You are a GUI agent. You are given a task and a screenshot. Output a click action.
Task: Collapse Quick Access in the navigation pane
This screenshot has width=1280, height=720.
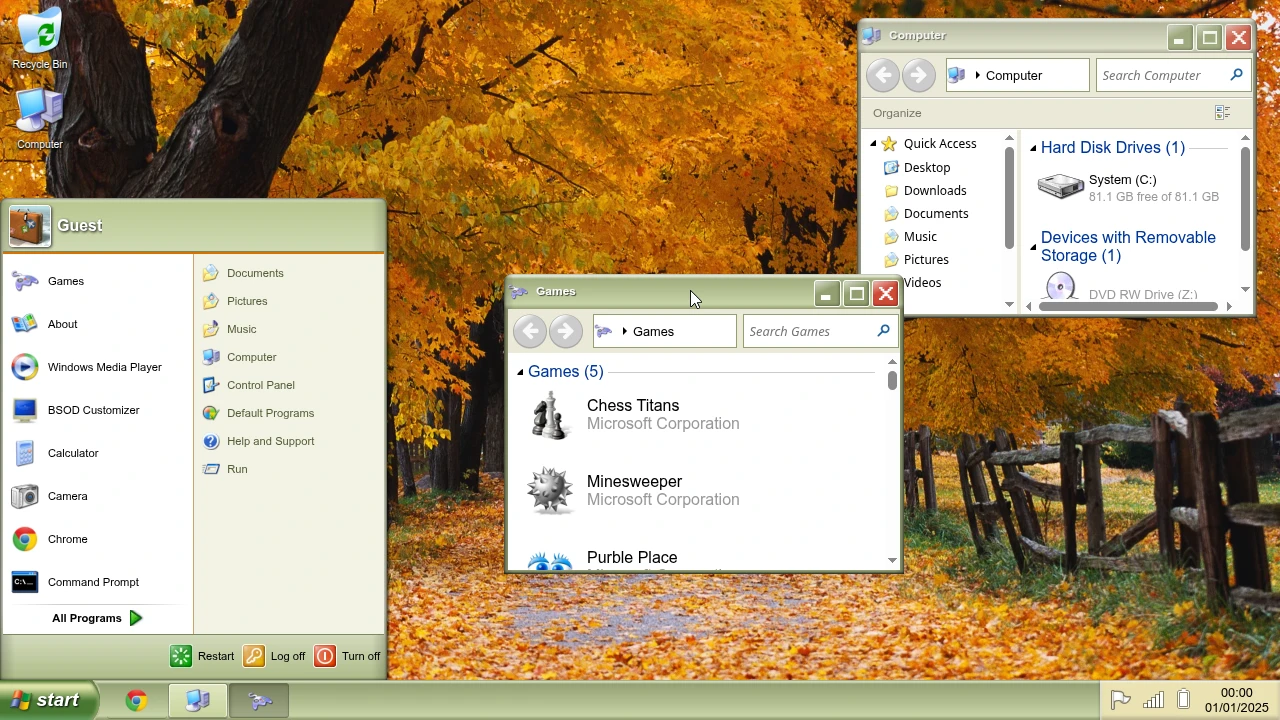click(x=872, y=143)
